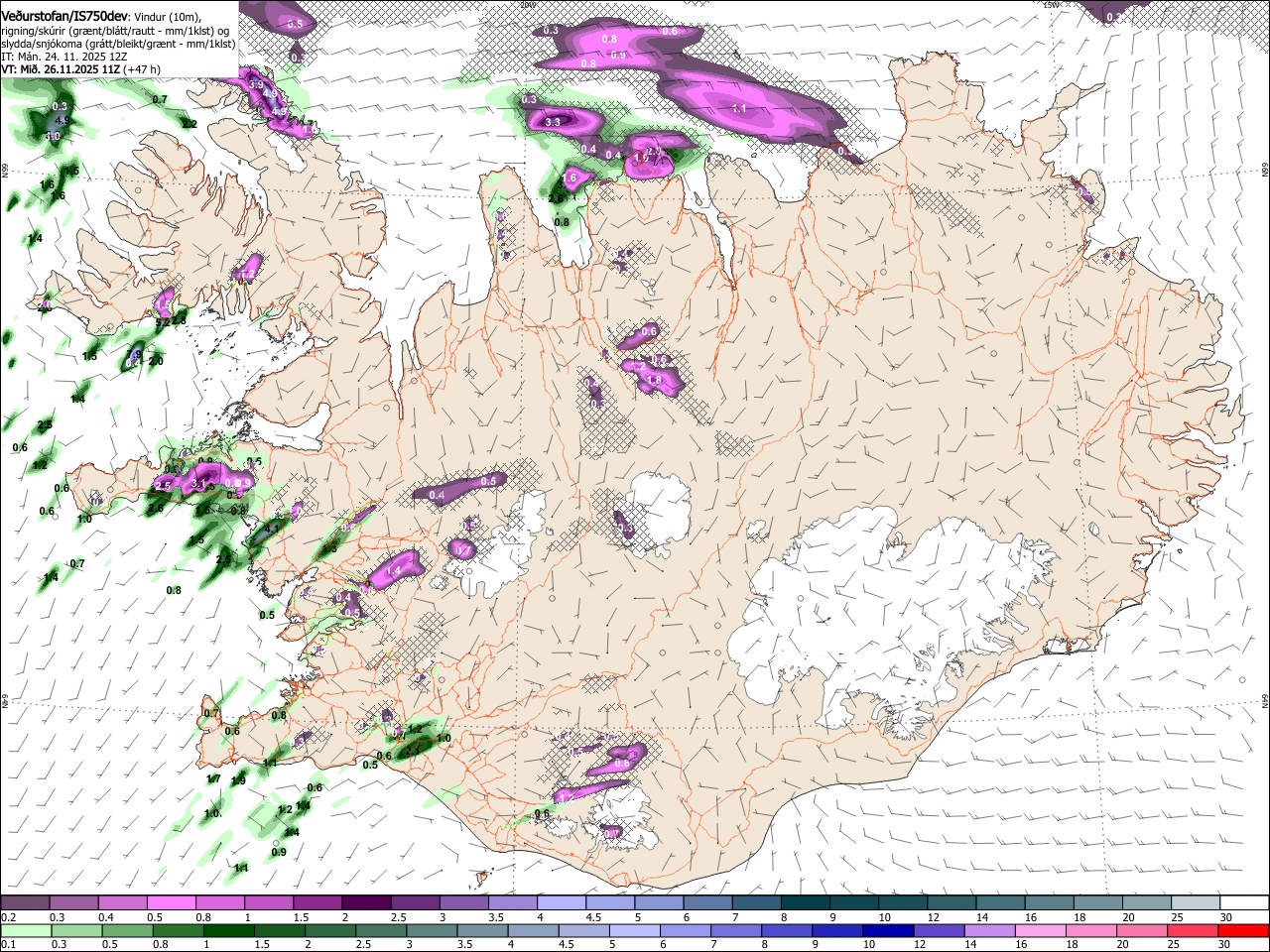Click the top-row light grey swatch between 25 and 30
1270x952 pixels.
point(1195,903)
